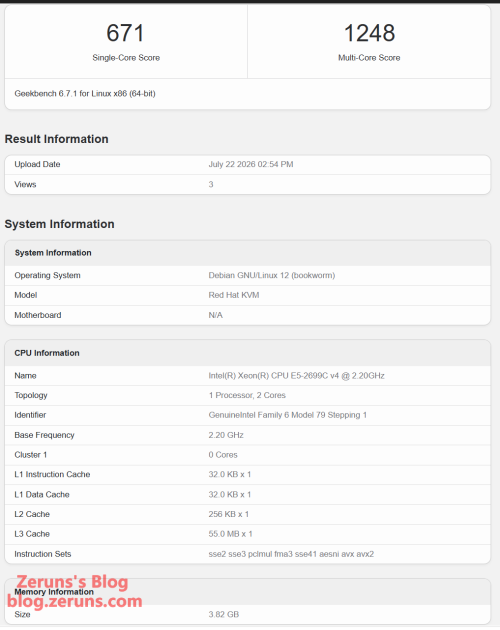Select the Instruction Sets list text

(291, 554)
